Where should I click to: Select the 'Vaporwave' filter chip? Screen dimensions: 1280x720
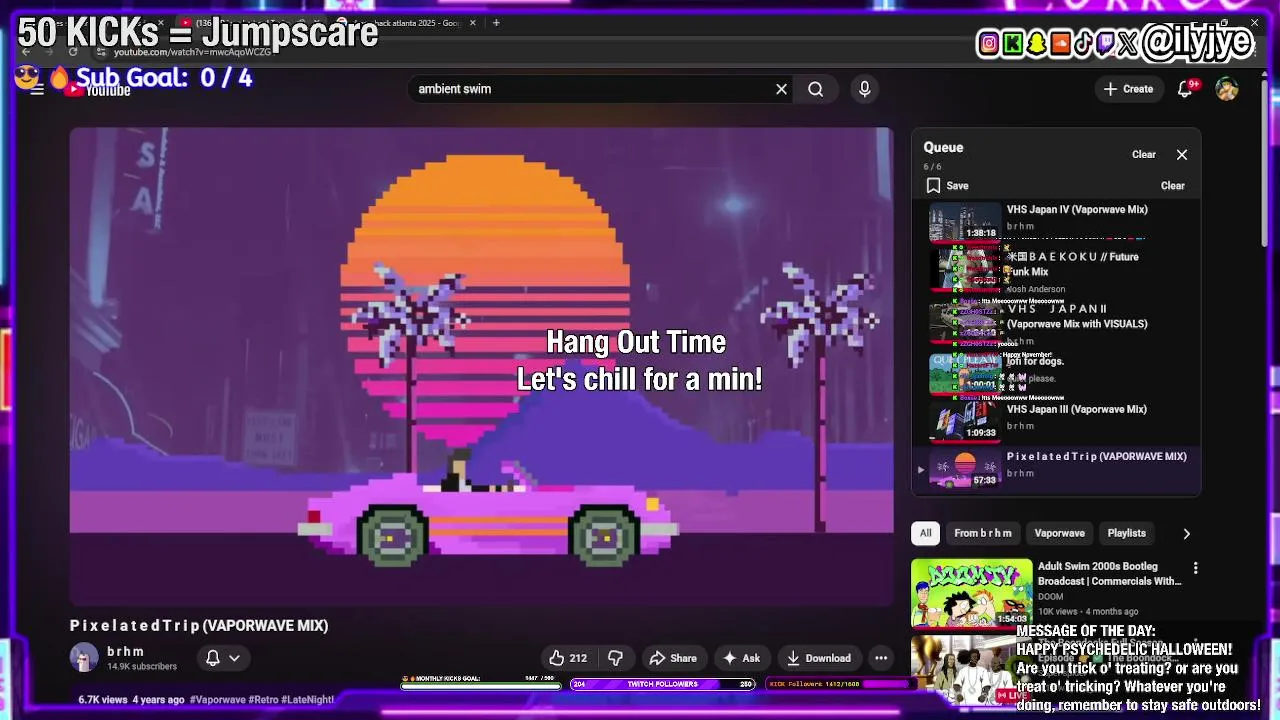[1060, 533]
